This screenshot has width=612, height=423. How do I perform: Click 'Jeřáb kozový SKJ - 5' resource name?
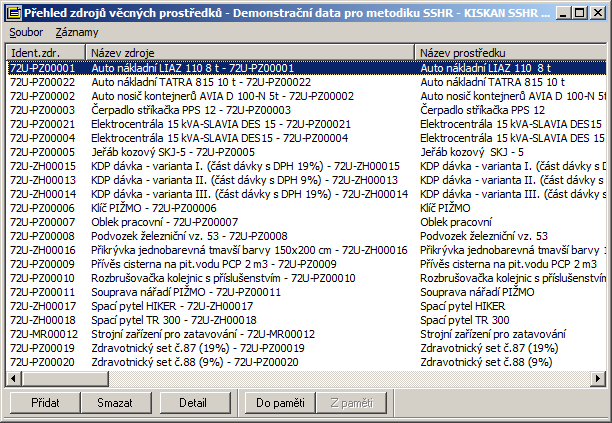pos(472,152)
